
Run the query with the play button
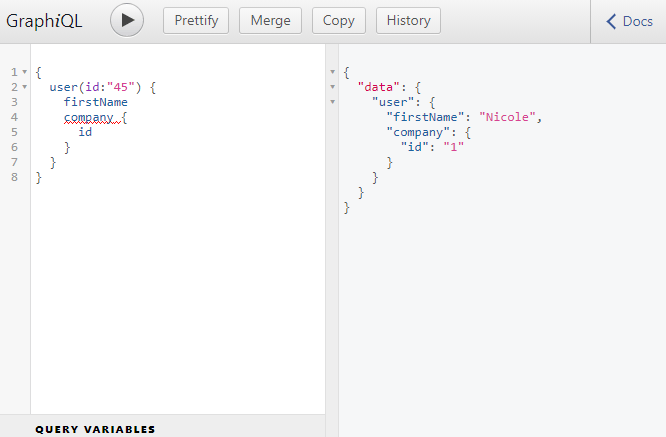click(x=127, y=21)
